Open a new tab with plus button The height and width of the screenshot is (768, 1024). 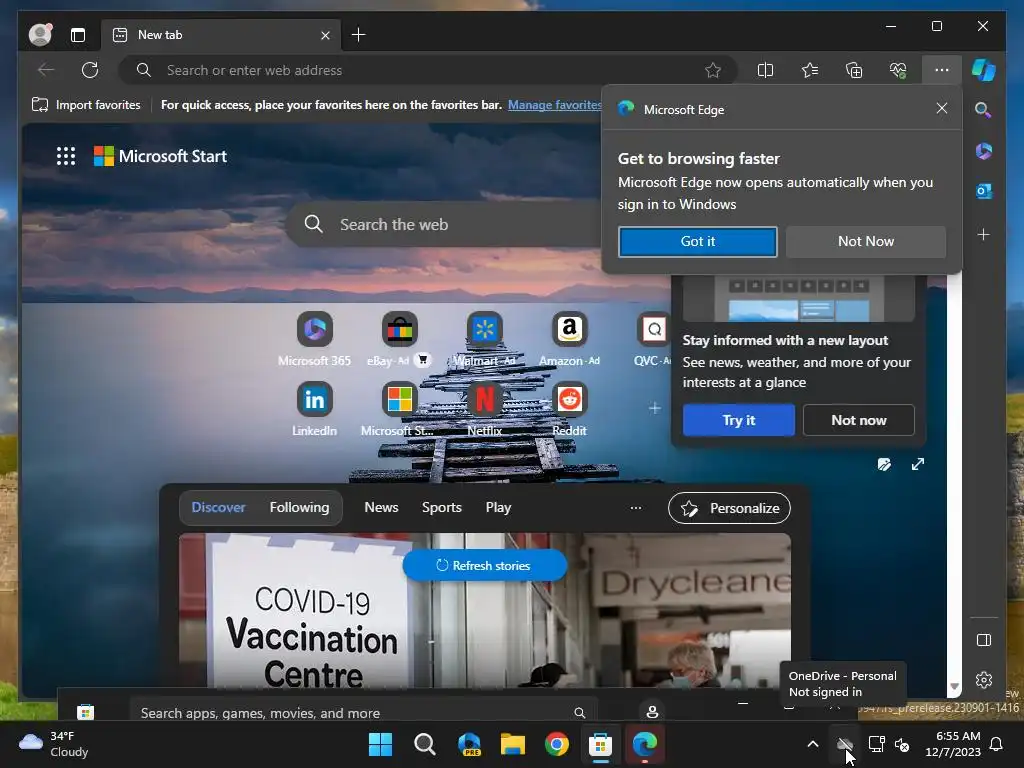(359, 35)
